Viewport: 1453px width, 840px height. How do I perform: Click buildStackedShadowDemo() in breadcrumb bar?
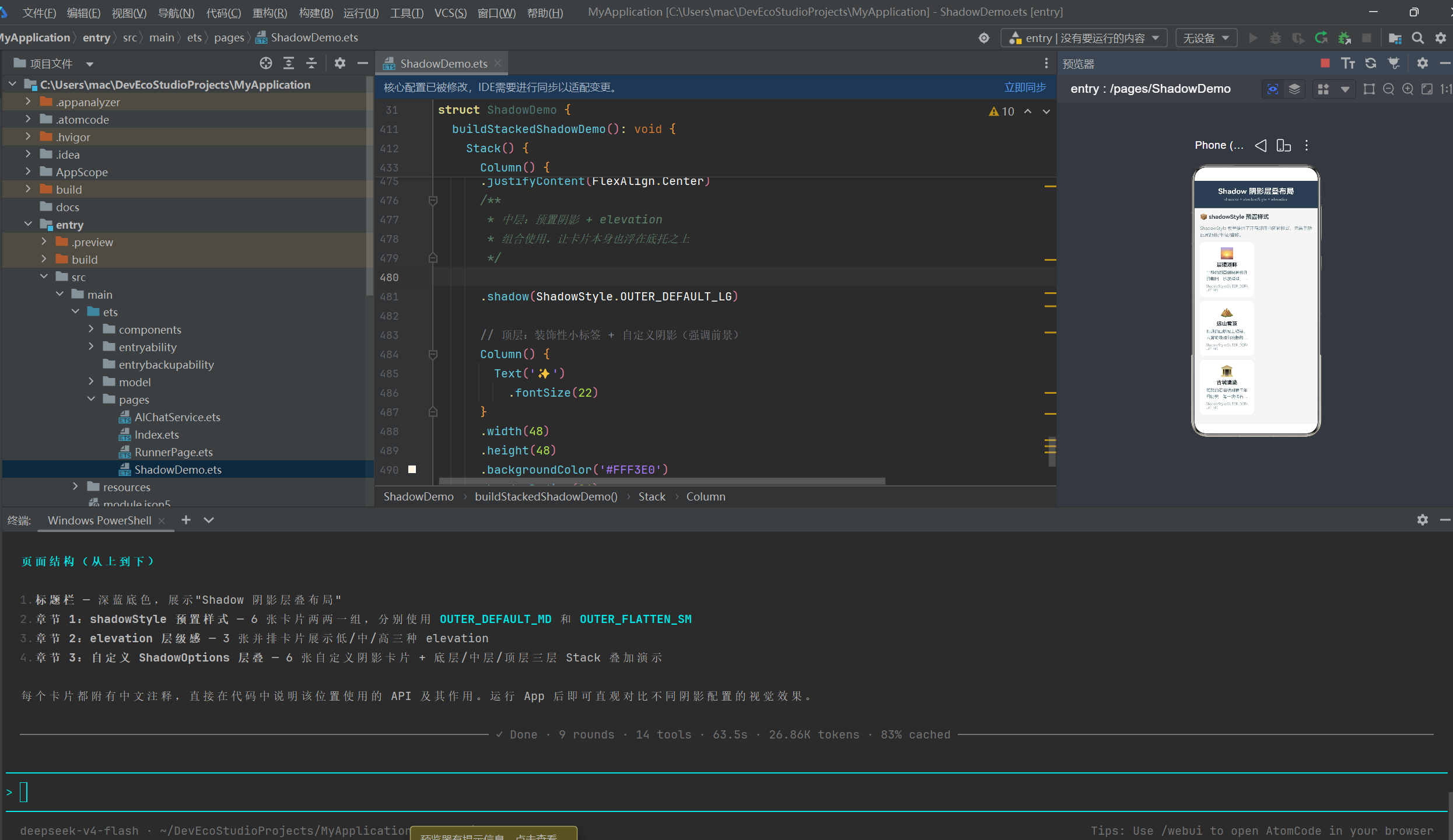click(x=546, y=496)
